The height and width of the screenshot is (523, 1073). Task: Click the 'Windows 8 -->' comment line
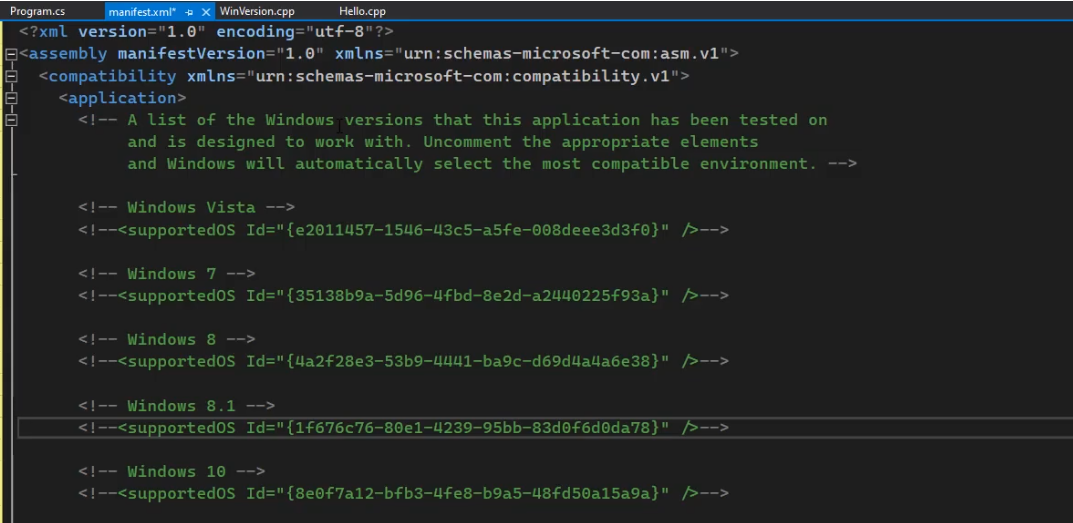click(166, 340)
